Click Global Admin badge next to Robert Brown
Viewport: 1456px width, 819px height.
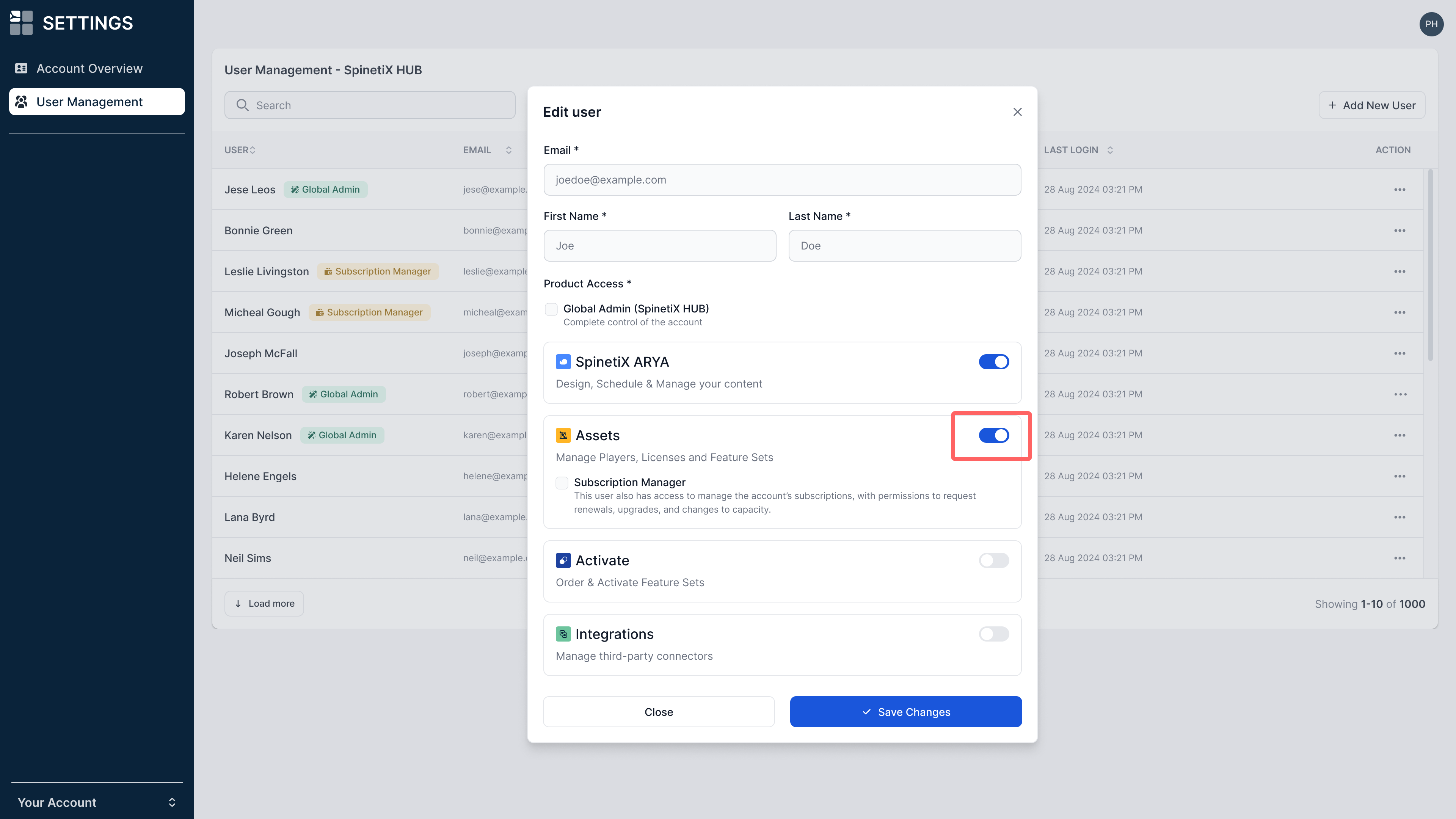coord(344,394)
